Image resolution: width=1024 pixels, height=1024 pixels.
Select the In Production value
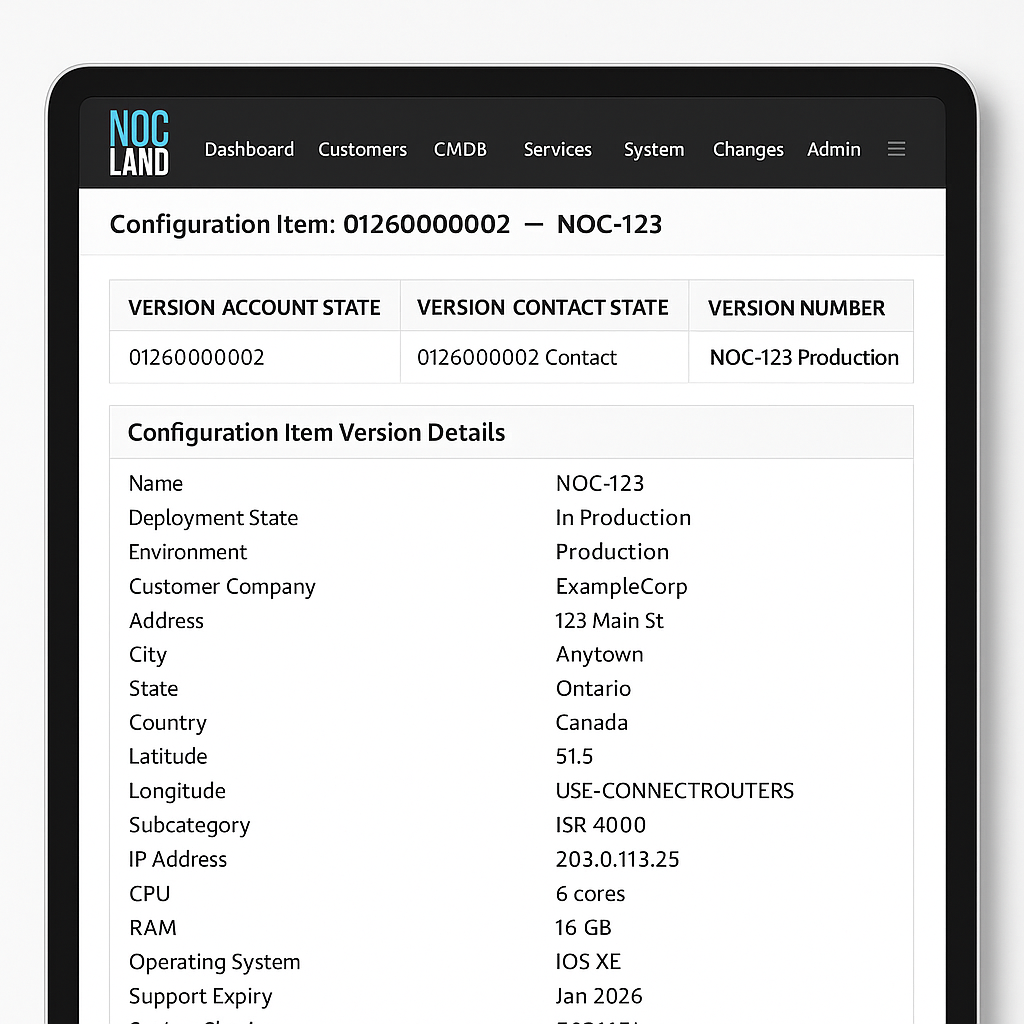pos(623,518)
